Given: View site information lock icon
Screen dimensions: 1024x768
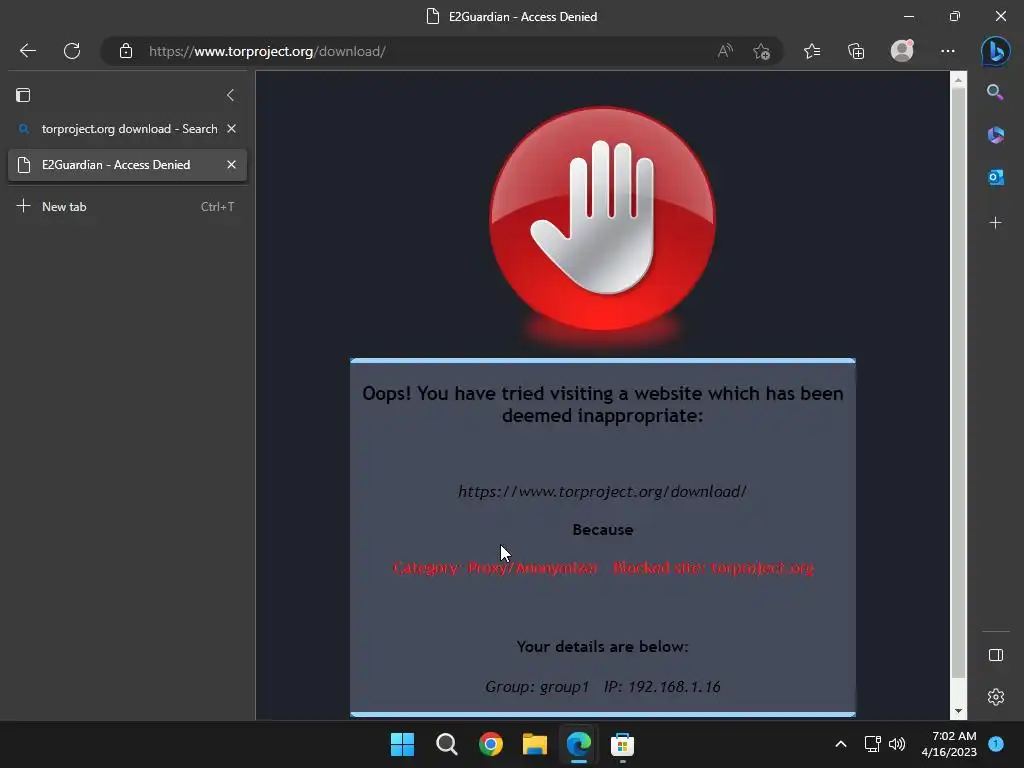Looking at the screenshot, I should (126, 51).
